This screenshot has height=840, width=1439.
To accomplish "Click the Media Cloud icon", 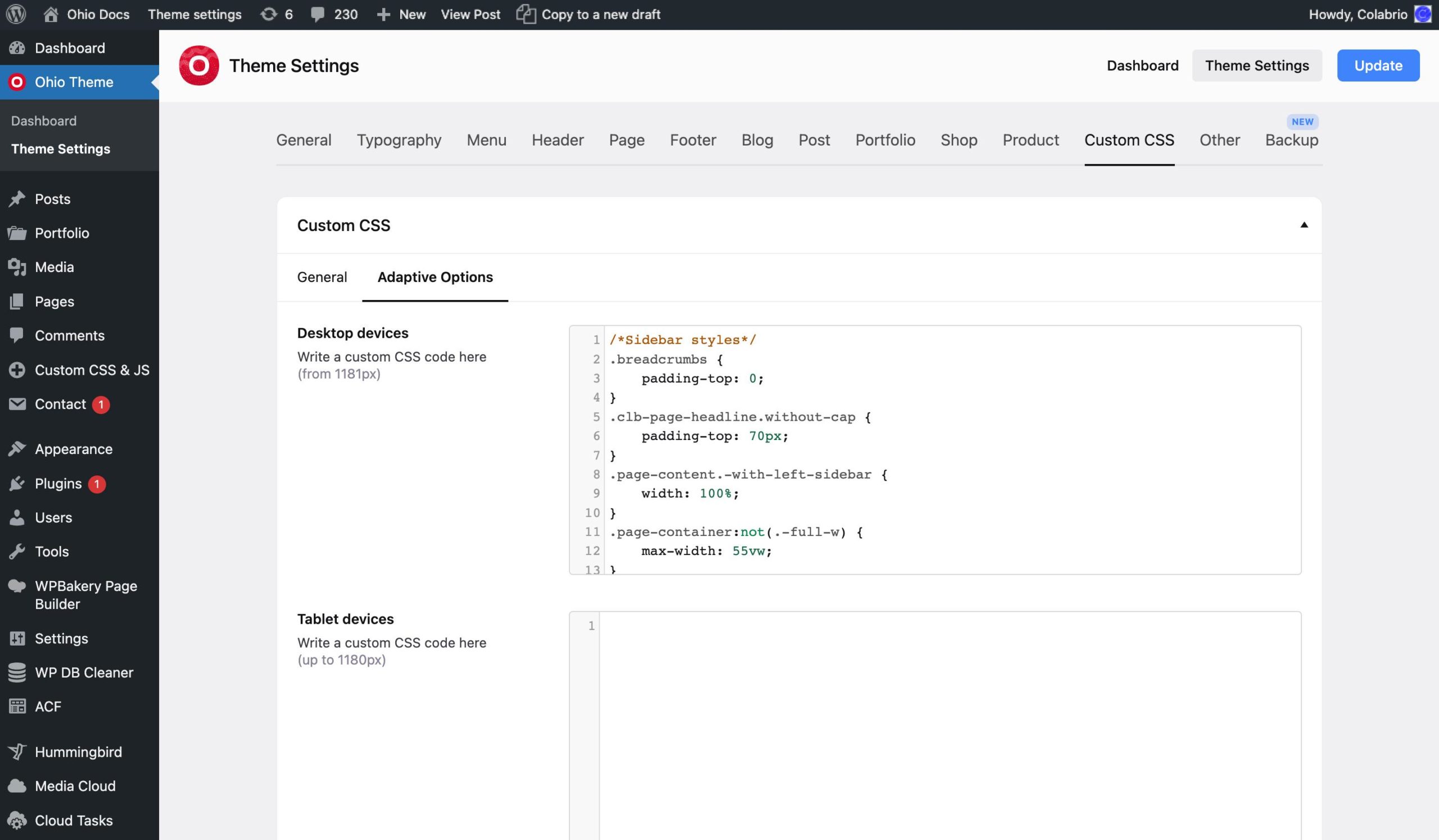I will click(x=17, y=786).
